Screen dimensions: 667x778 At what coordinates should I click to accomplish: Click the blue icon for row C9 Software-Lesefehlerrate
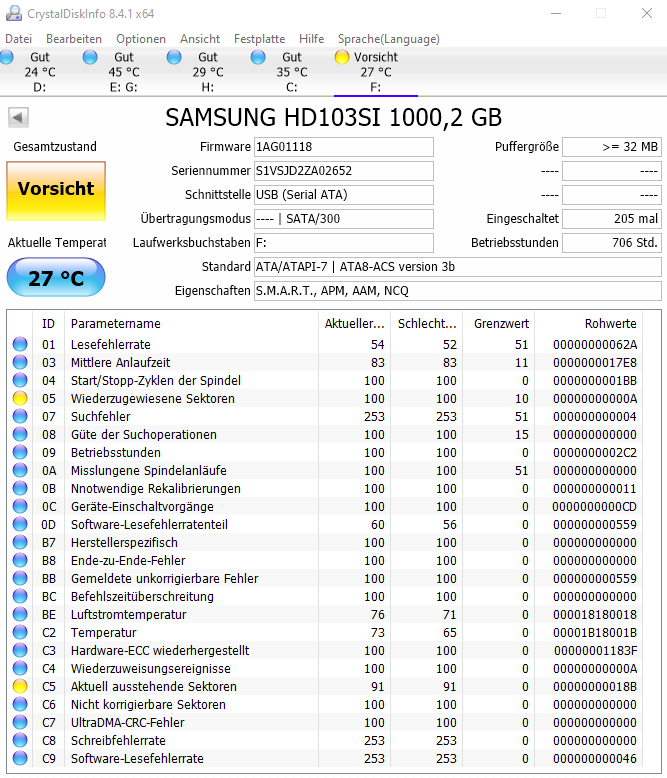pyautogui.click(x=20, y=758)
